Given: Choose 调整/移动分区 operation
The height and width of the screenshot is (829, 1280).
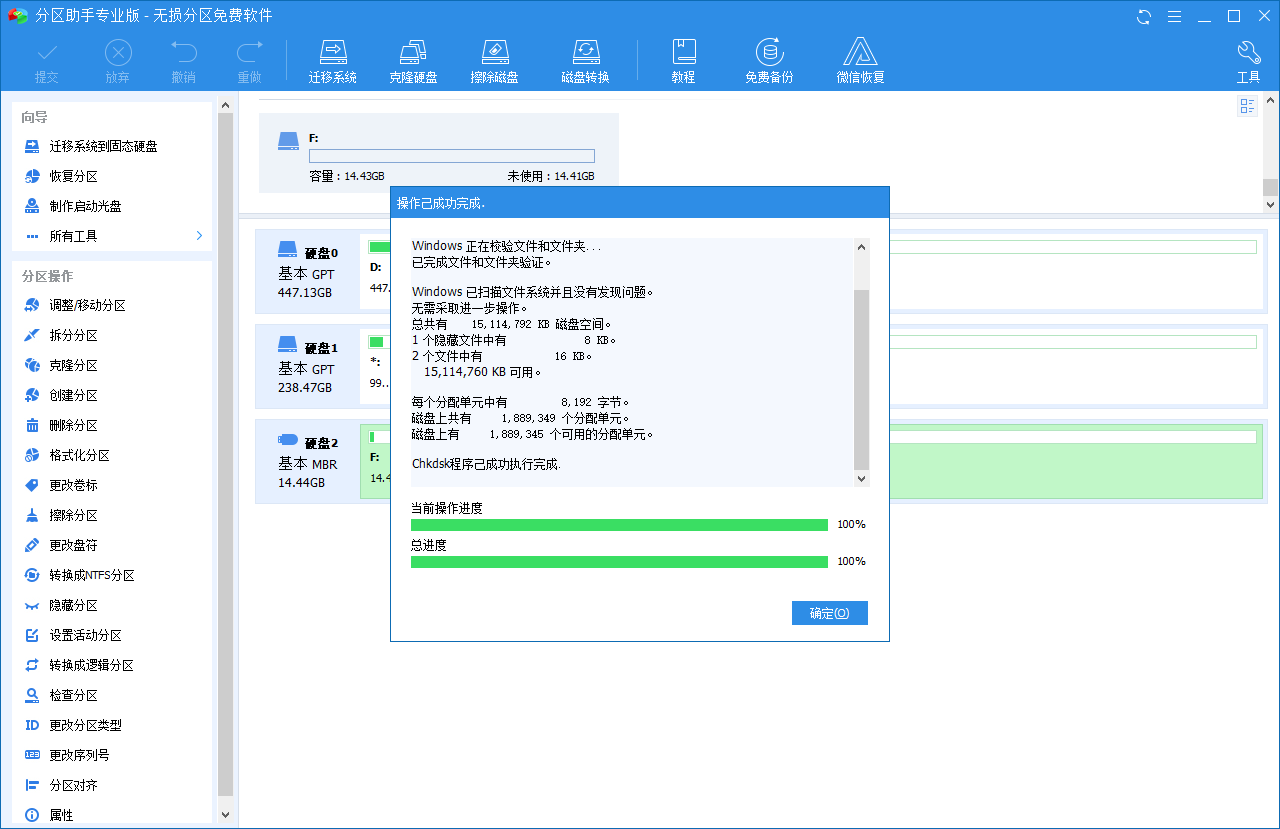Looking at the screenshot, I should tap(75, 305).
